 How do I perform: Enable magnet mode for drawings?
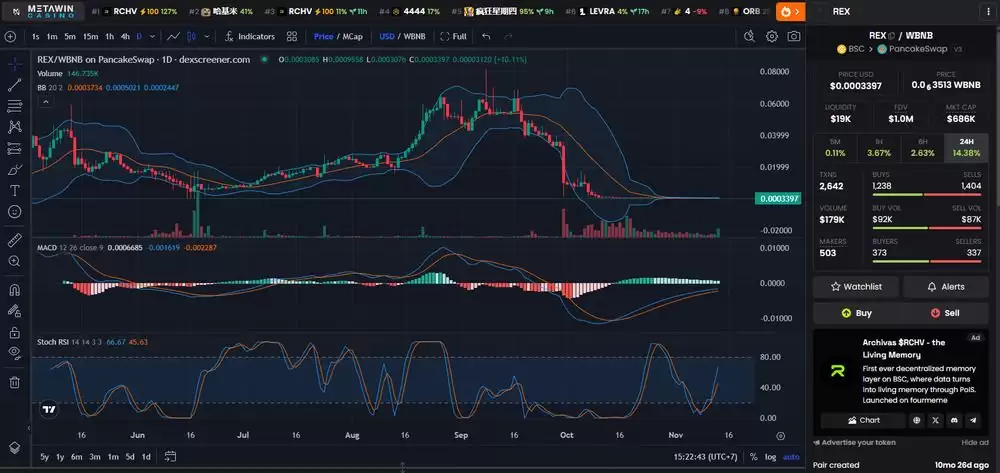(x=15, y=290)
